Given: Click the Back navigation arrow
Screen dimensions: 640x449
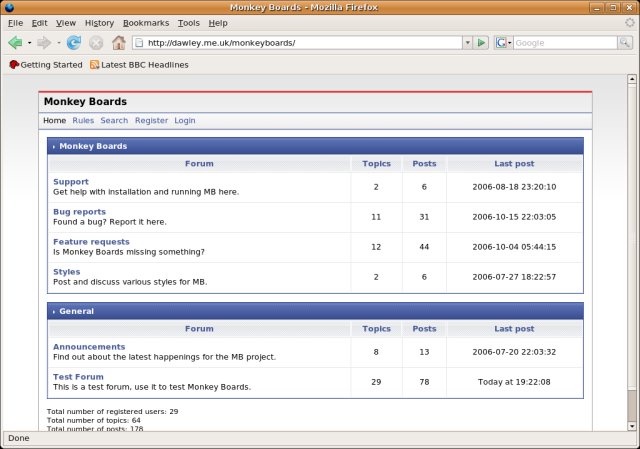Looking at the screenshot, I should (15, 43).
